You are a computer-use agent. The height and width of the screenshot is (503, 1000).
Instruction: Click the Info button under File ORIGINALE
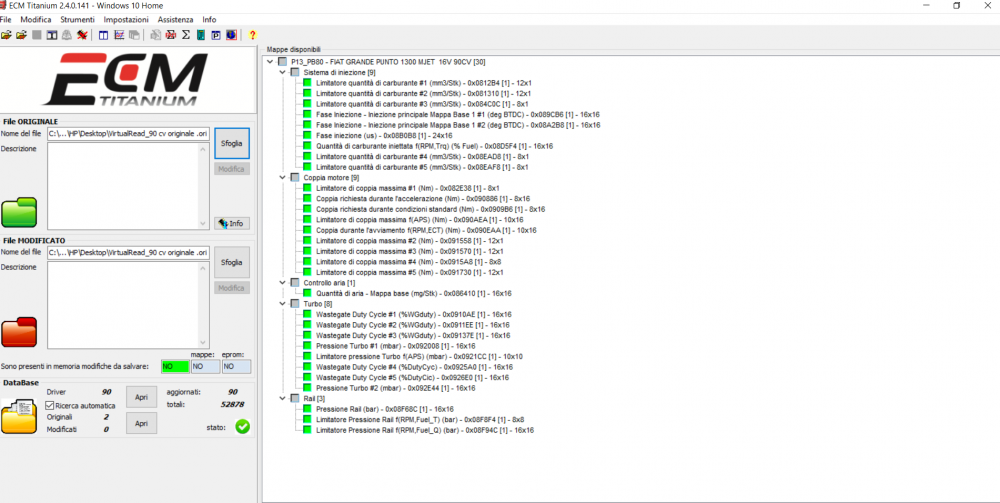tap(232, 224)
